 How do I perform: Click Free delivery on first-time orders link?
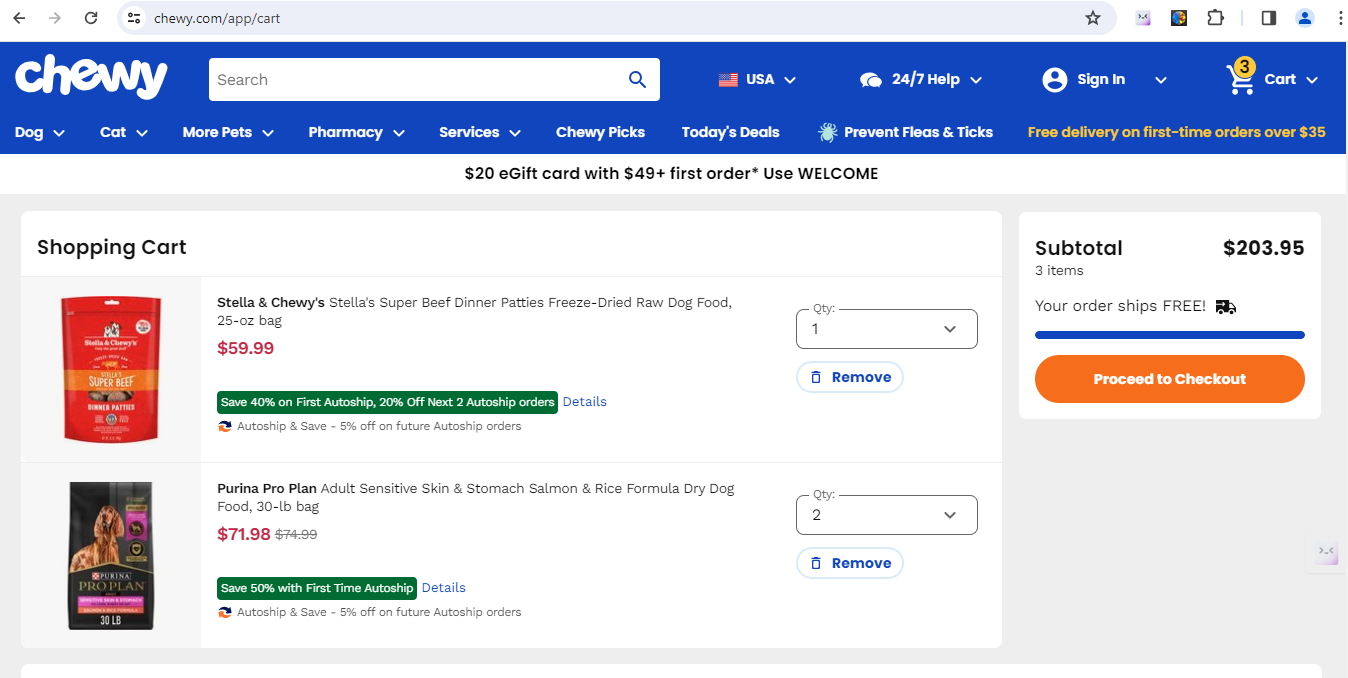pyautogui.click(x=1177, y=132)
